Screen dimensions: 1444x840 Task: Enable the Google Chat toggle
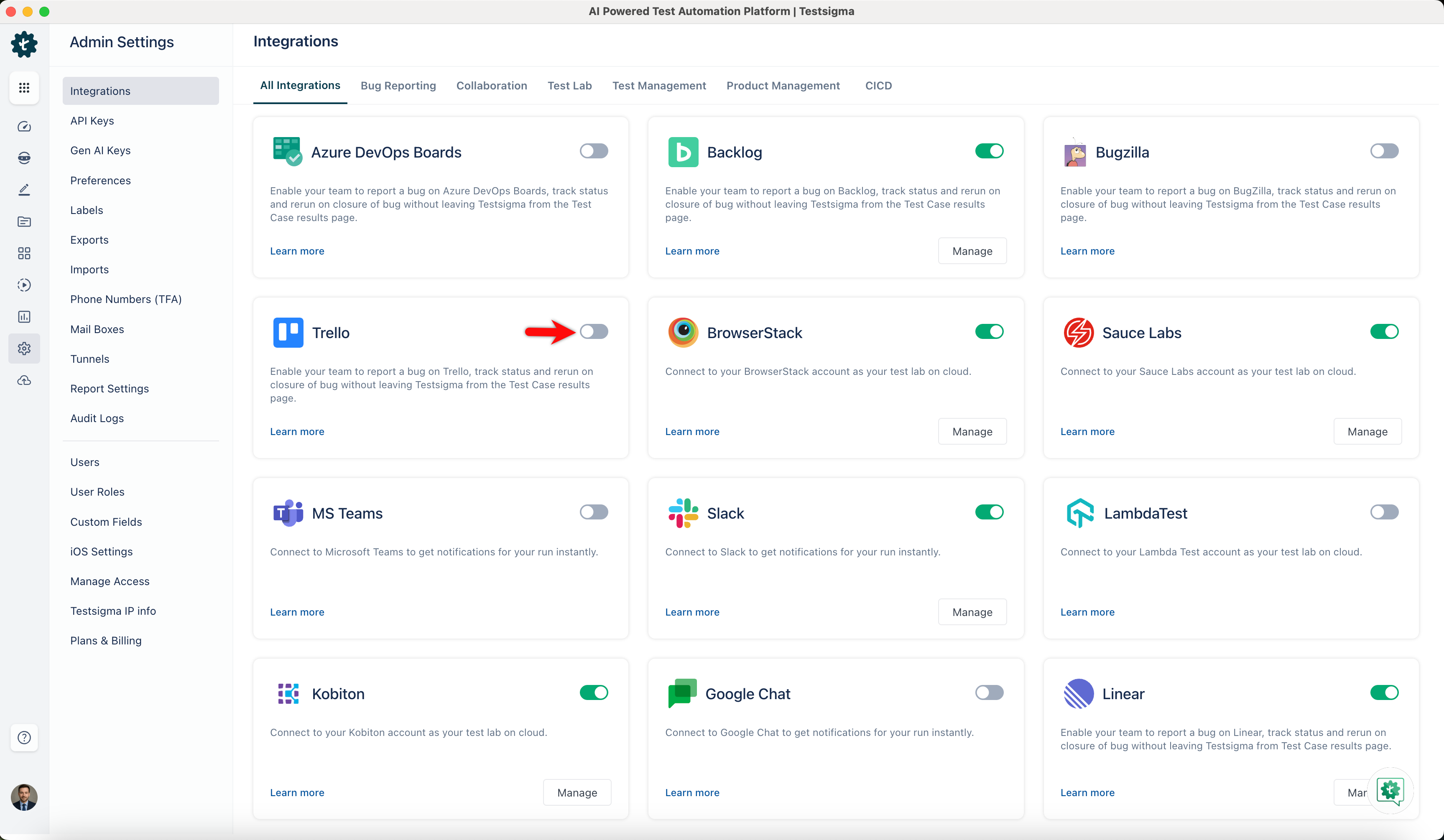point(989,692)
